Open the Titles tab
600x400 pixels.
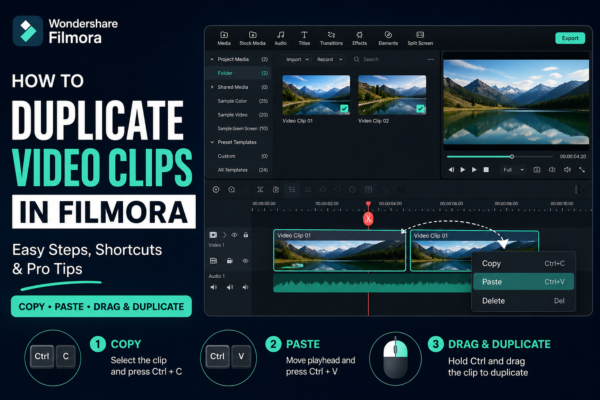click(x=304, y=38)
